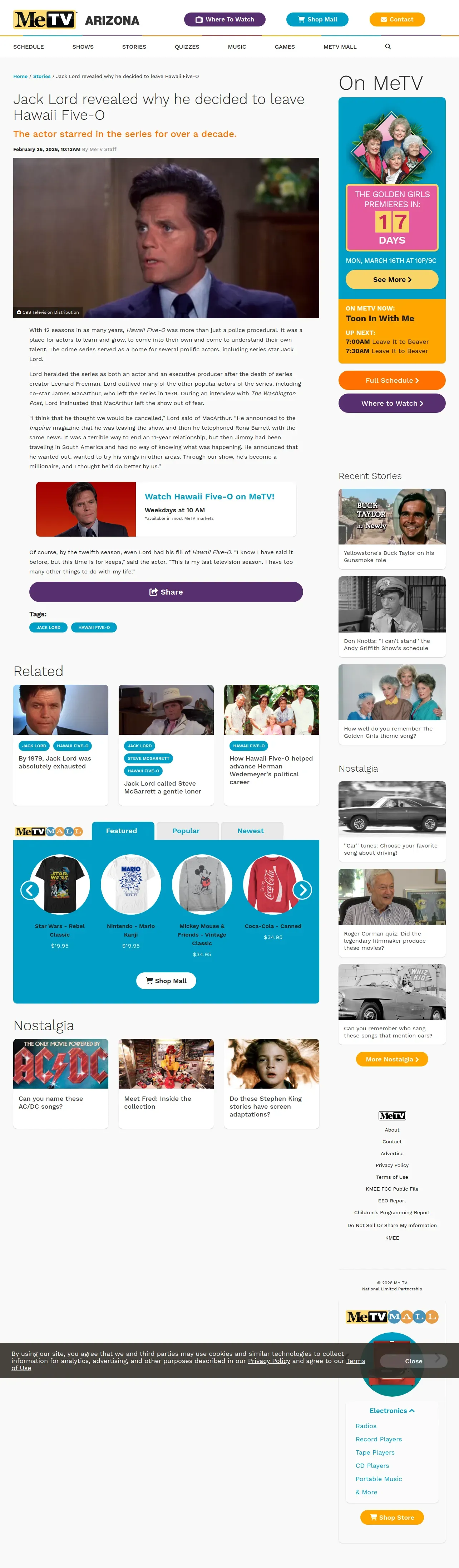
Task: Open the Star Wars Rebel Classic shirt thumbnail
Action: point(60,884)
